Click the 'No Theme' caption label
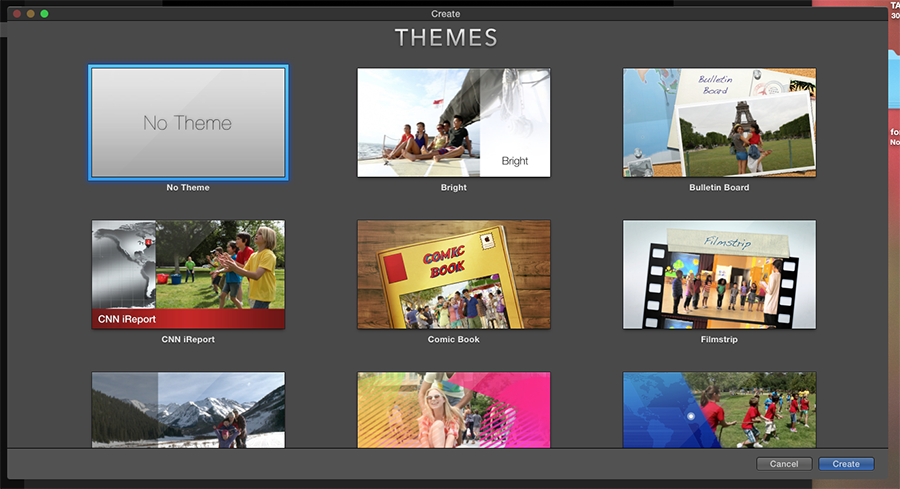This screenshot has width=900, height=489. 188,187
